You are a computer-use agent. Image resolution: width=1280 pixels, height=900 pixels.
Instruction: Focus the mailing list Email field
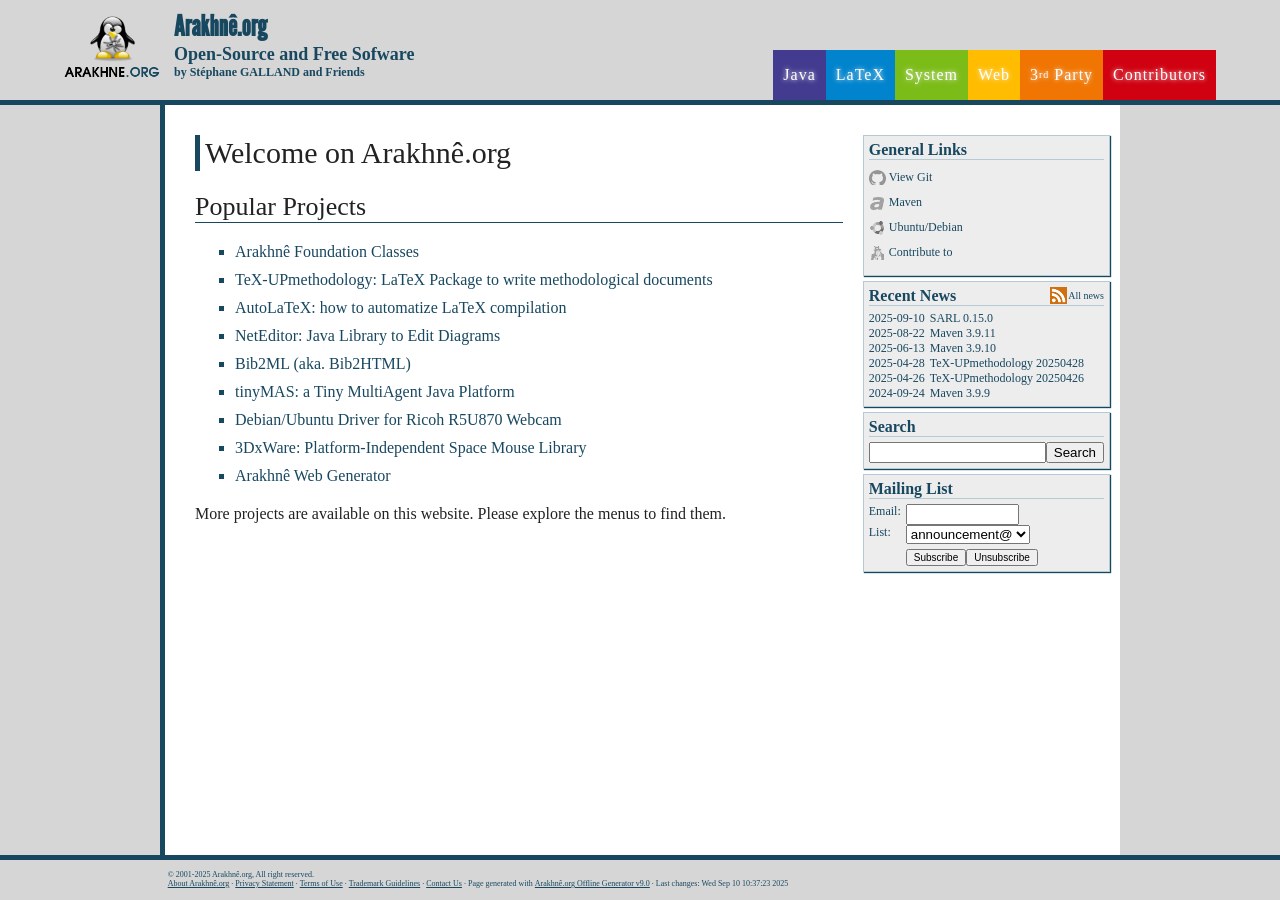coord(962,514)
